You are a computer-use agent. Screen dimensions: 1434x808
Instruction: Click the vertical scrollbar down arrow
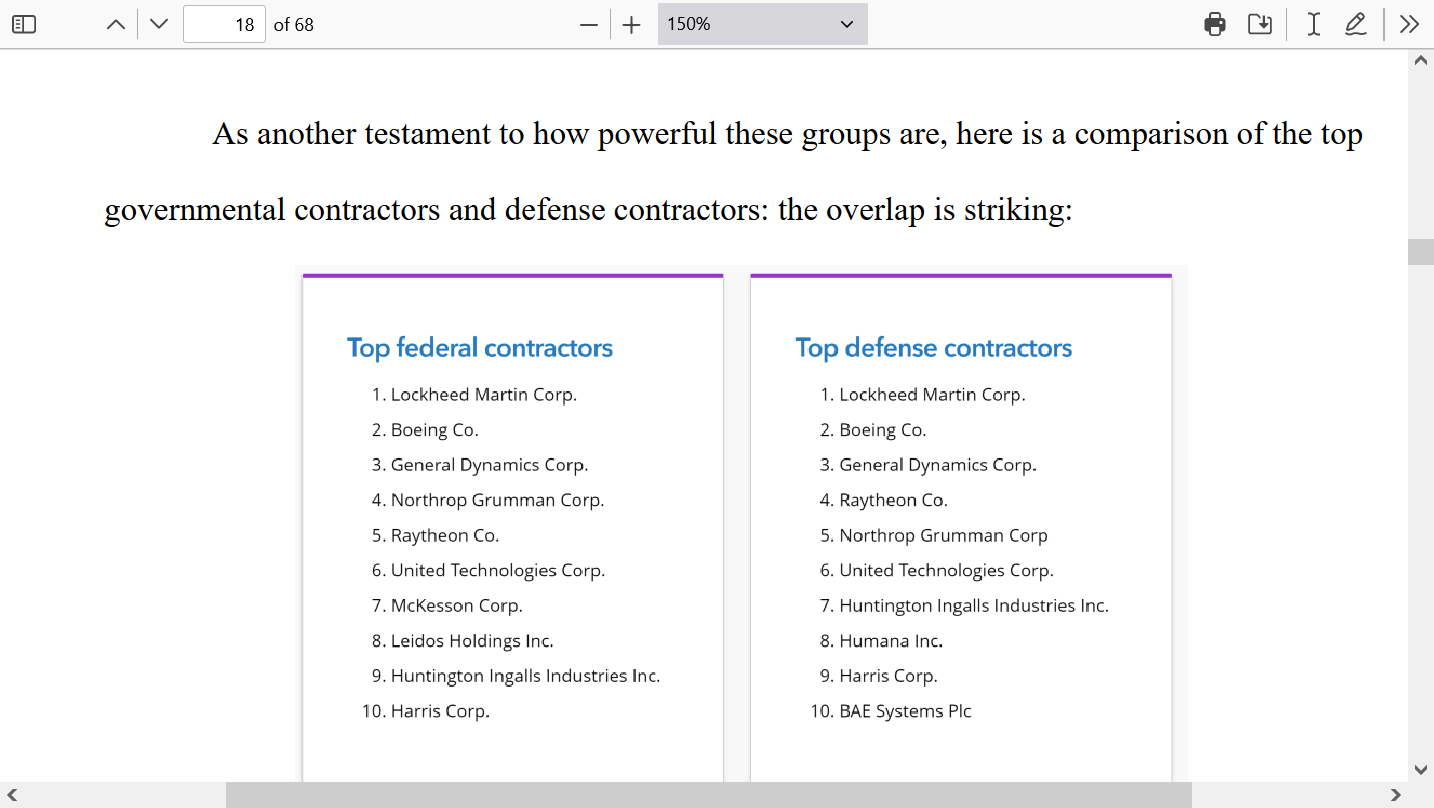tap(1421, 769)
